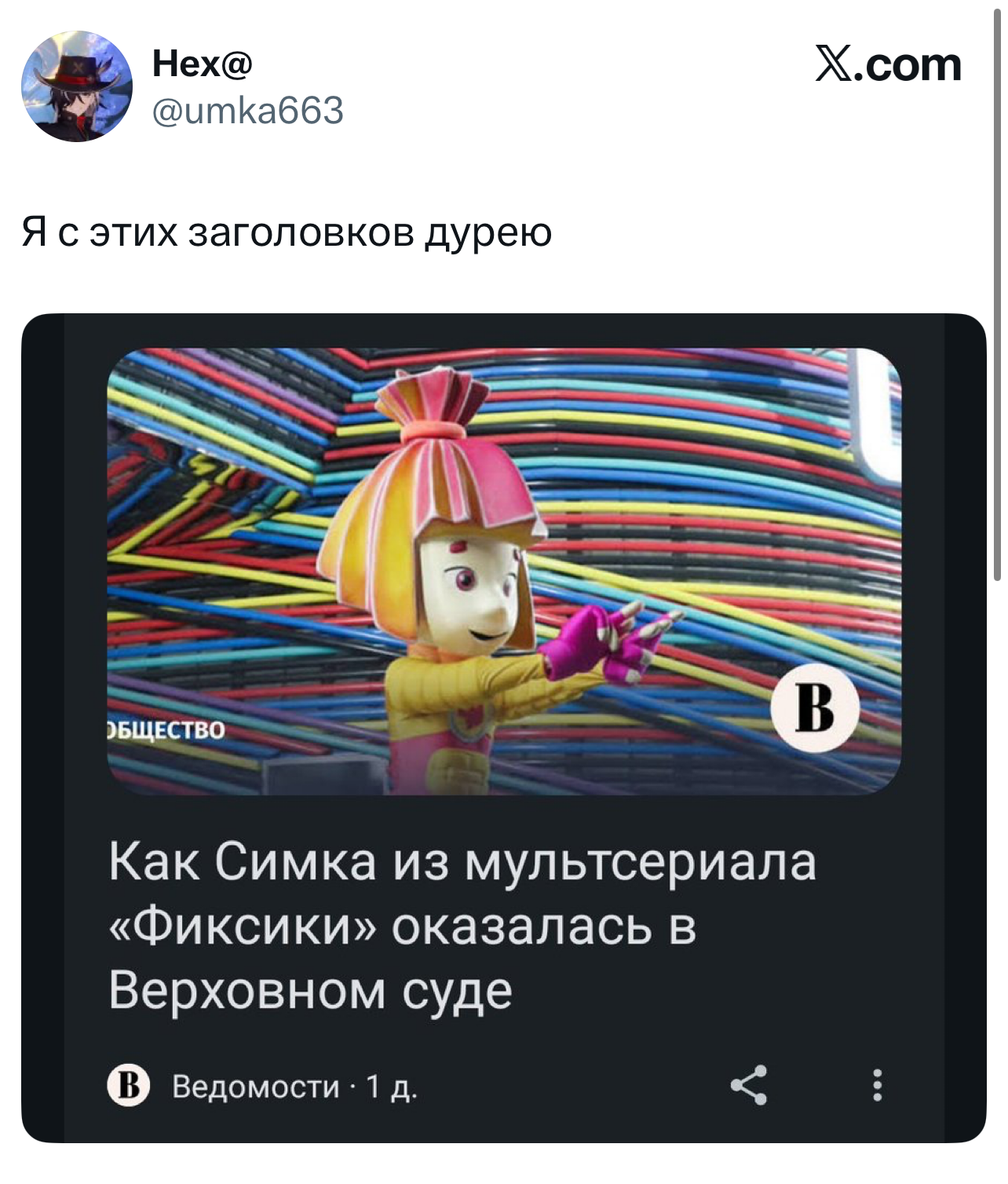This screenshot has width=1008, height=1184.
Task: Open the three-dot options menu
Action: [x=878, y=1085]
